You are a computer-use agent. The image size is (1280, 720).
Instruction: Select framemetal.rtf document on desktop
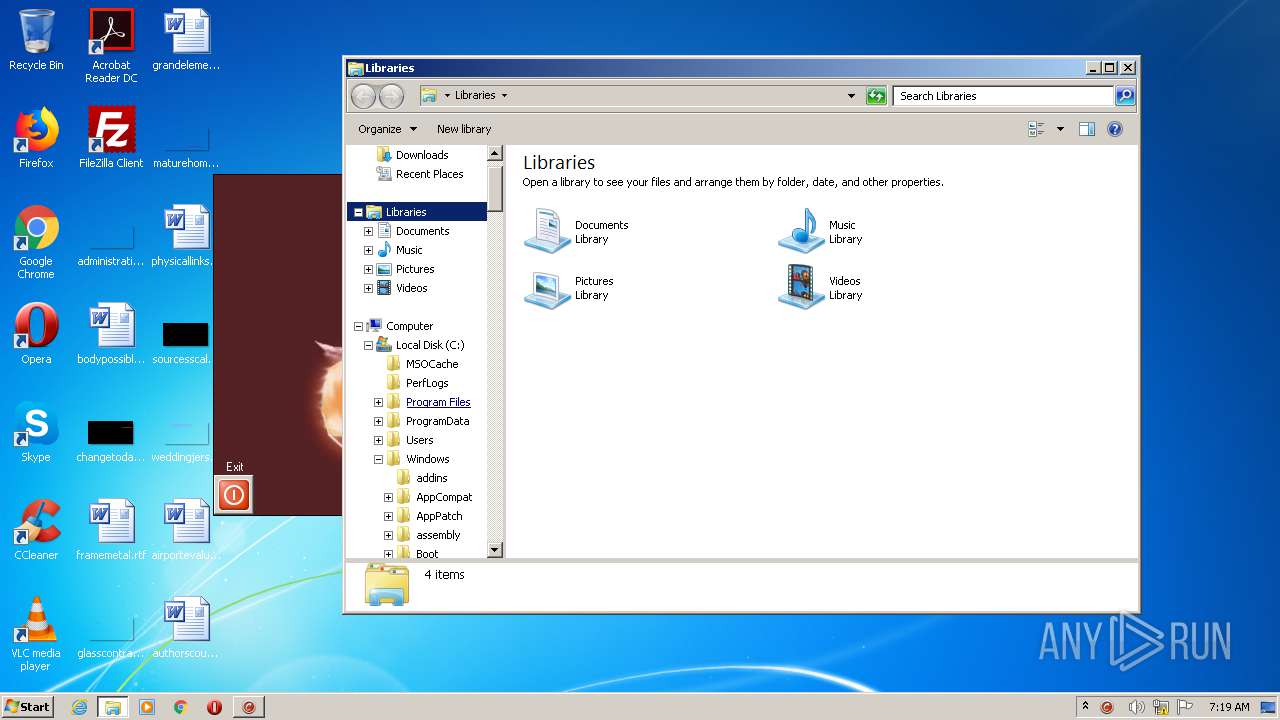[x=111, y=530]
